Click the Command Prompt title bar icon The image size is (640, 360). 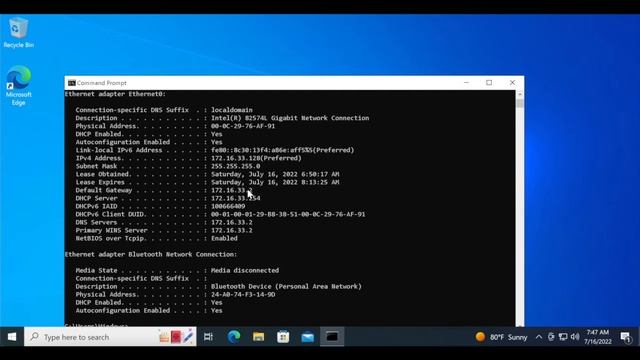pyautogui.click(x=71, y=83)
